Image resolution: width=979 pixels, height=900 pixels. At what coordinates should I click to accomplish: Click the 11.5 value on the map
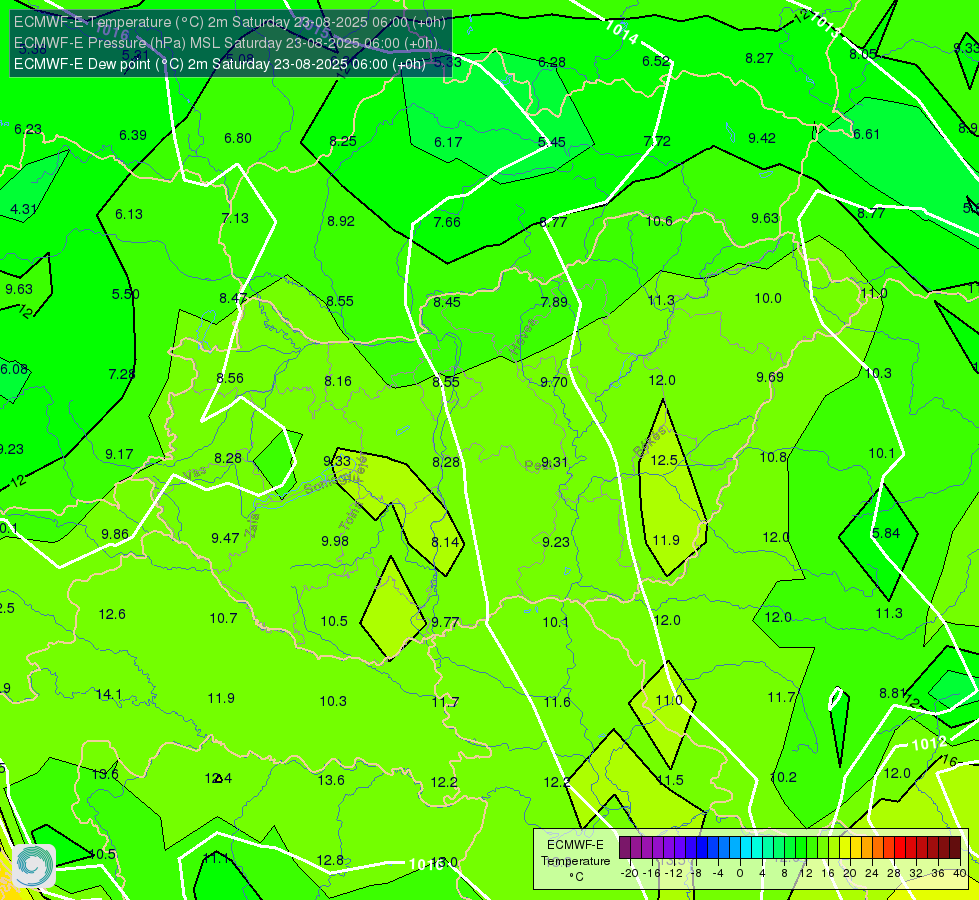point(670,780)
